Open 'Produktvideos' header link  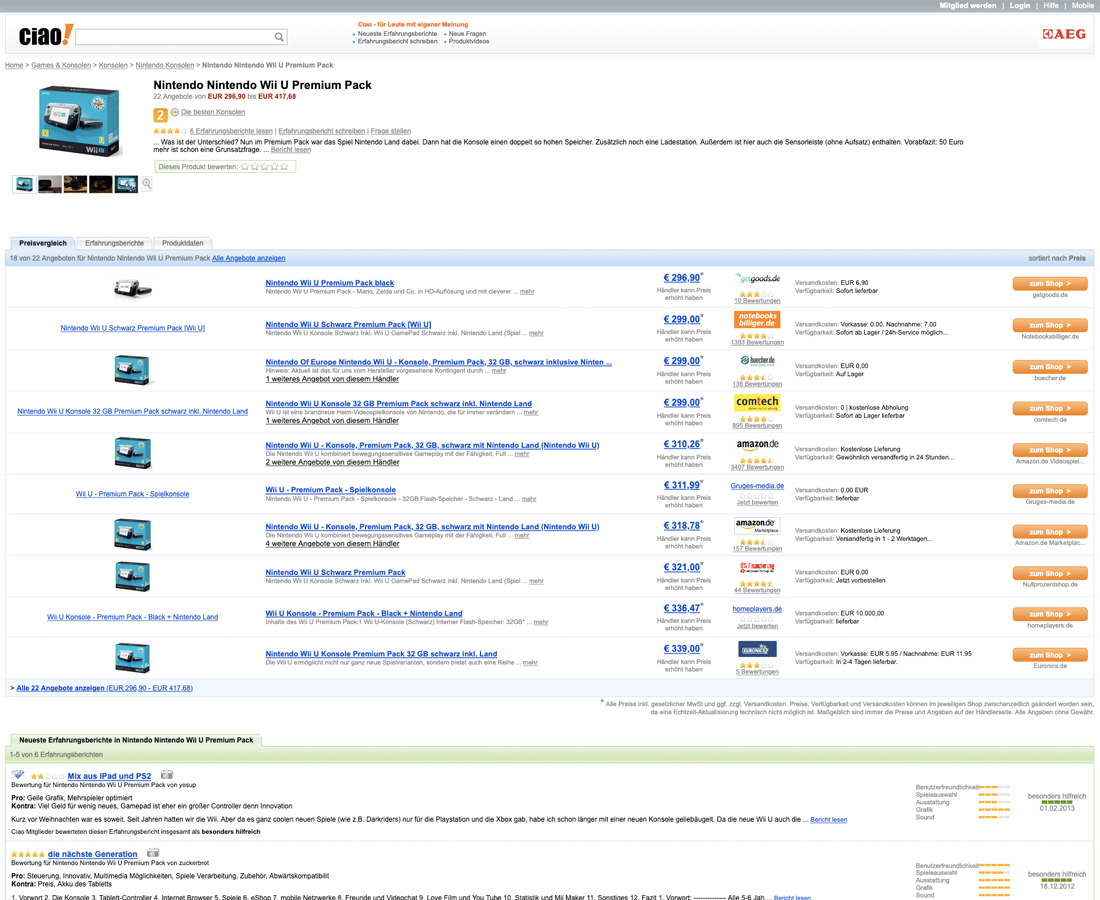click(x=469, y=41)
